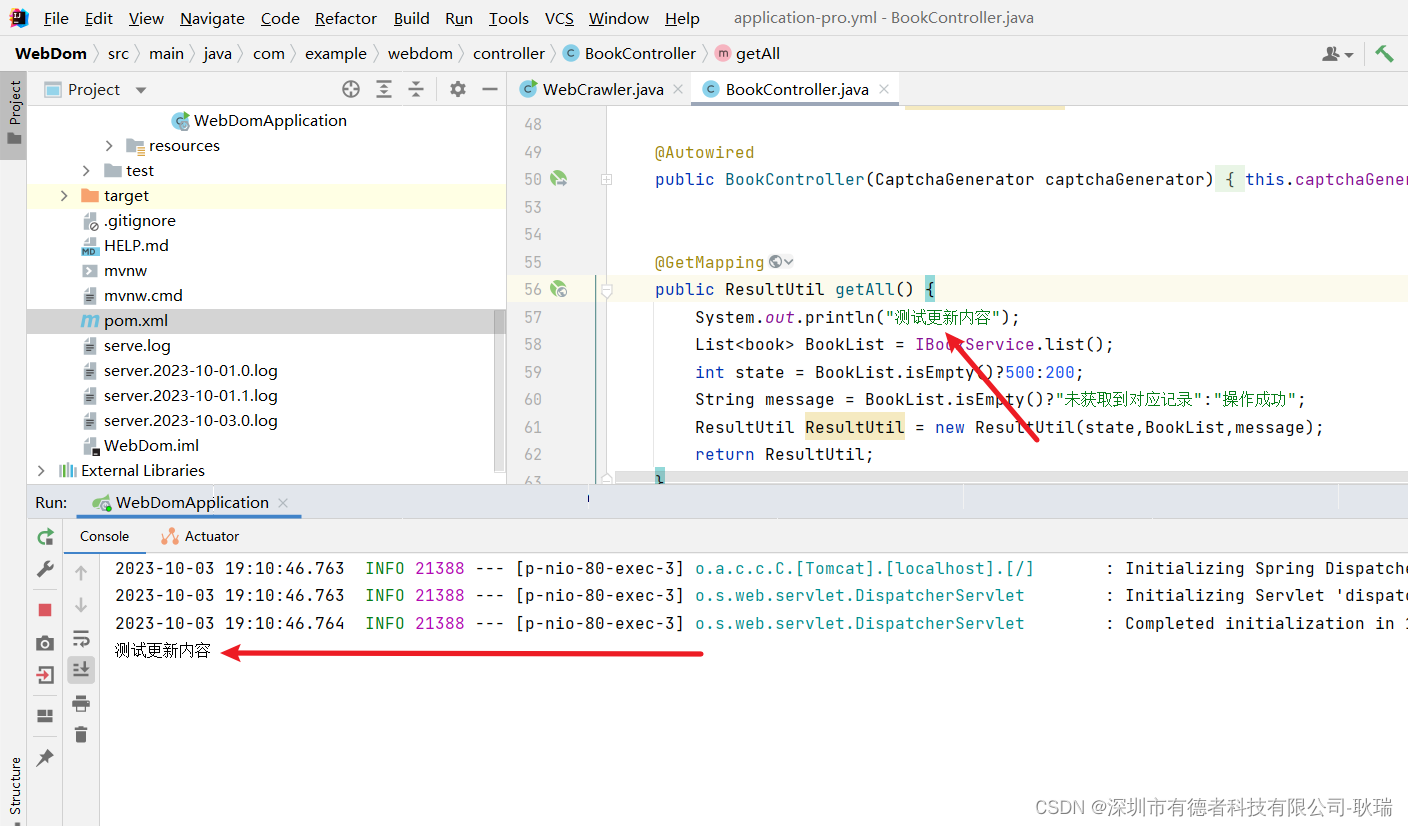This screenshot has height=826, width=1408.
Task: Click the Rerun WebDomApplication icon
Action: [45, 537]
